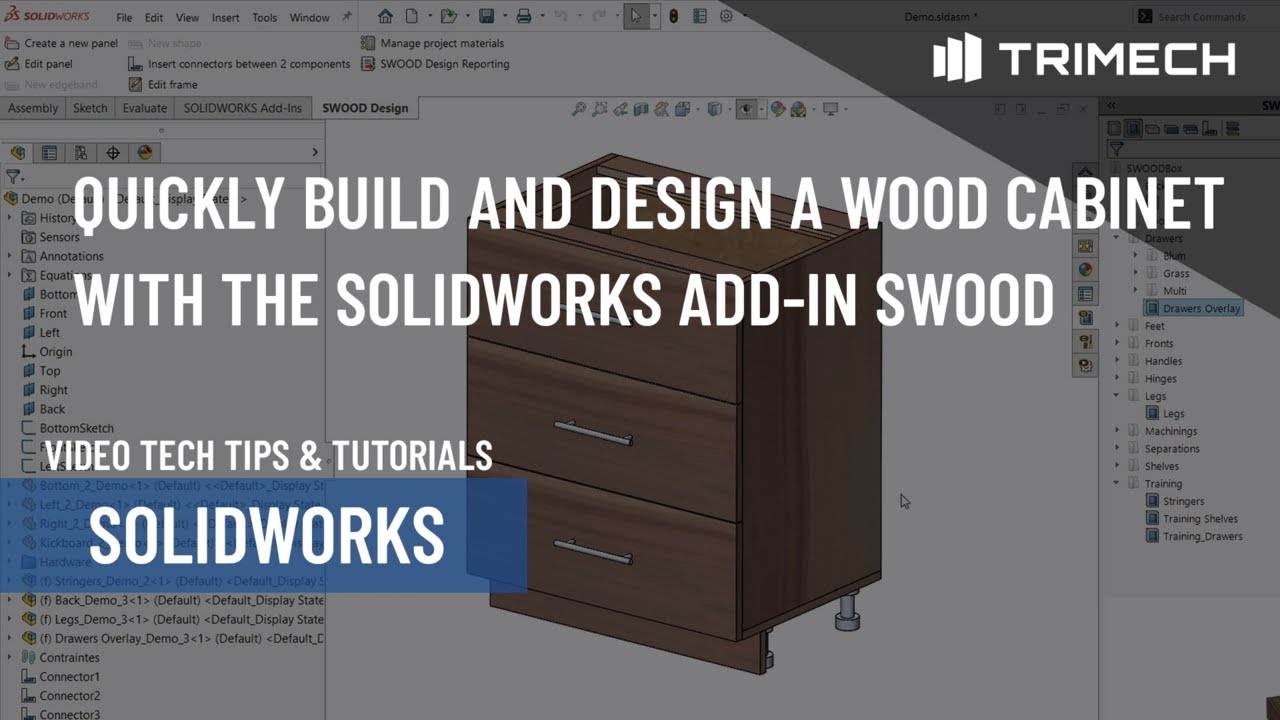Screen dimensions: 1280x720
Task: Click the Rebuild traffic light icon
Action: tap(673, 16)
